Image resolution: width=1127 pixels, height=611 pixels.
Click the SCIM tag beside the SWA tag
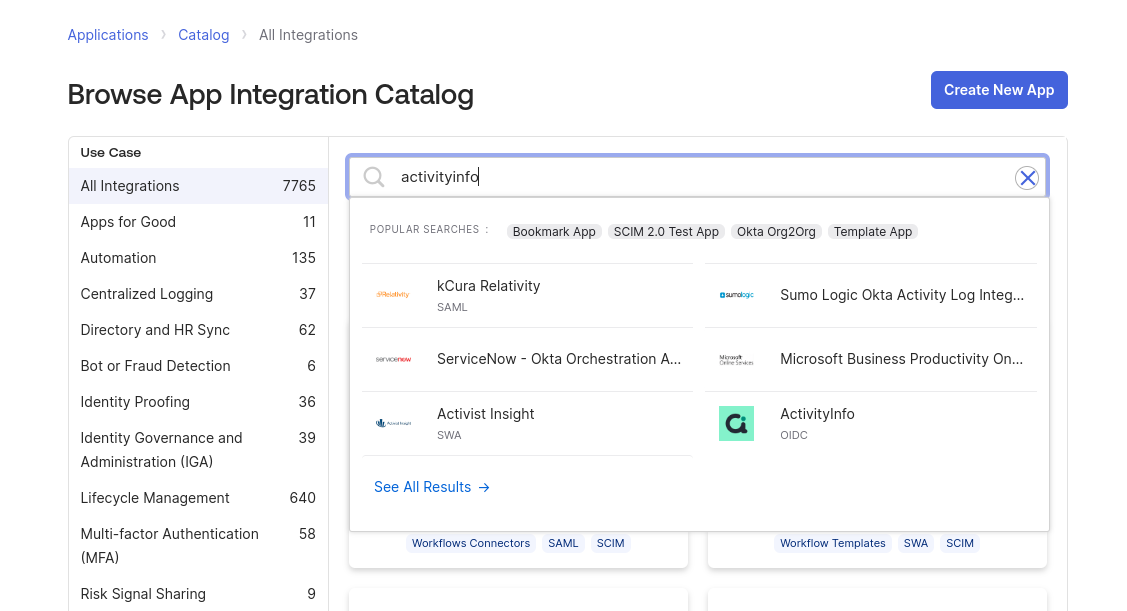pyautogui.click(x=960, y=543)
